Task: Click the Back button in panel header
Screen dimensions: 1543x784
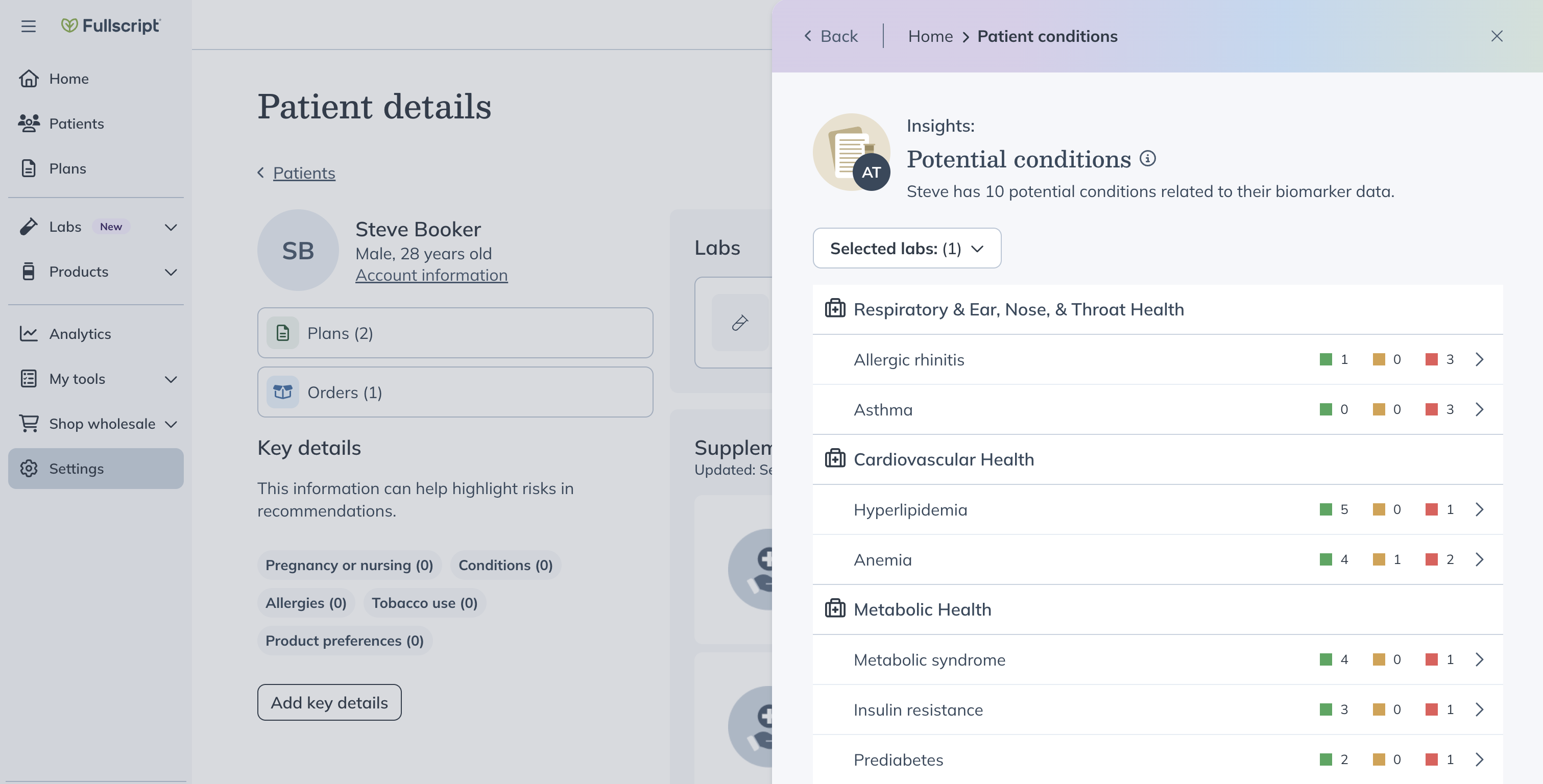Action: tap(831, 36)
